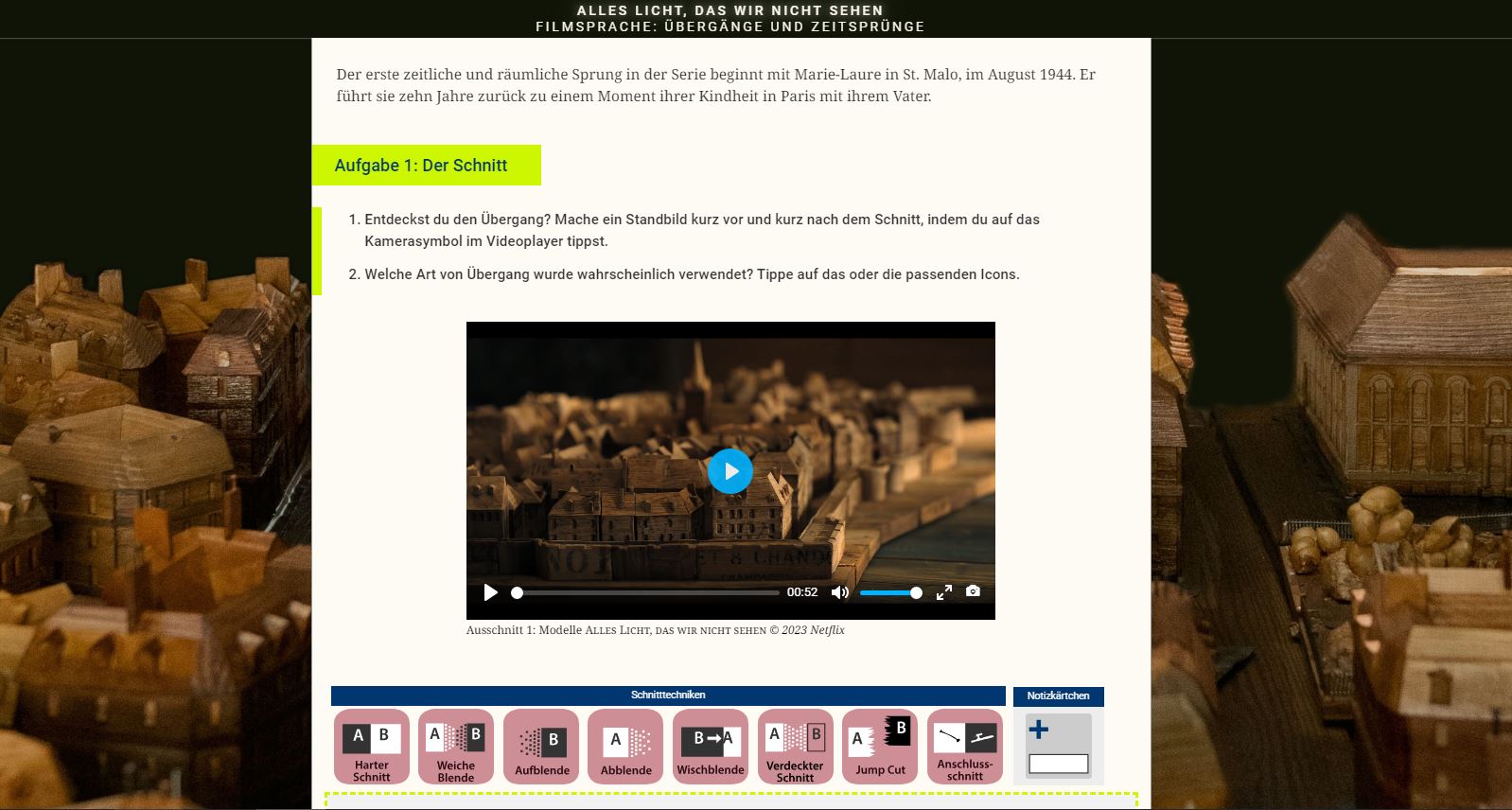Select the Jump Cut icon
Viewport: 1512px width, 810px height.
tap(880, 747)
